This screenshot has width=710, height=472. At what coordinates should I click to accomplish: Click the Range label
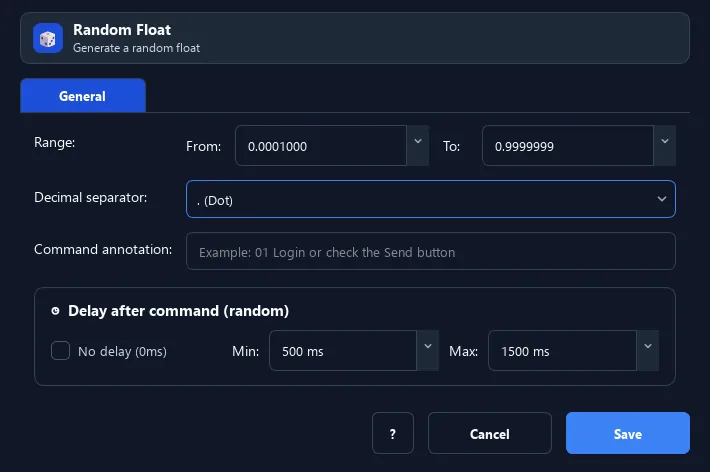click(x=54, y=142)
